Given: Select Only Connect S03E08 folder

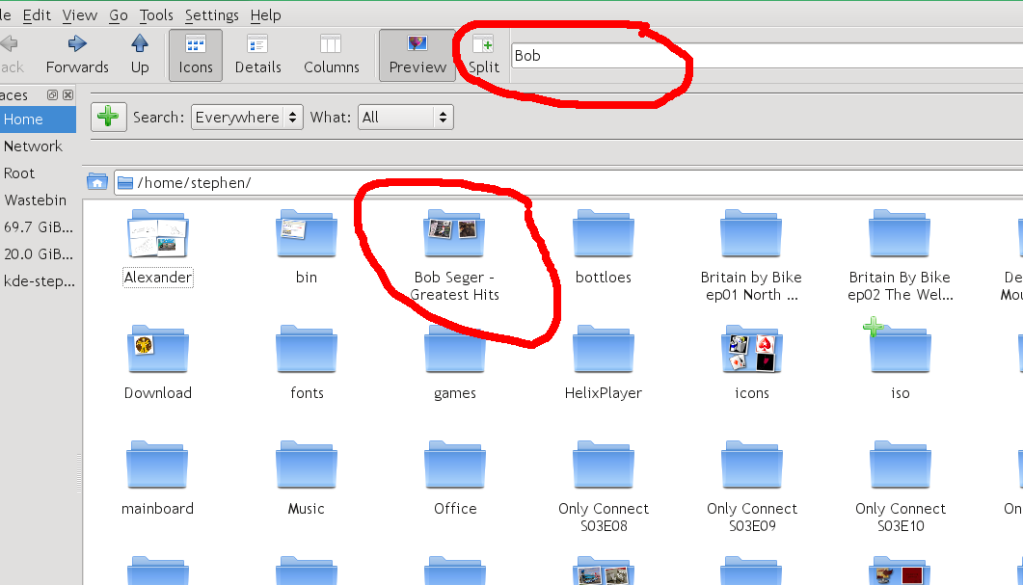Looking at the screenshot, I should [603, 487].
